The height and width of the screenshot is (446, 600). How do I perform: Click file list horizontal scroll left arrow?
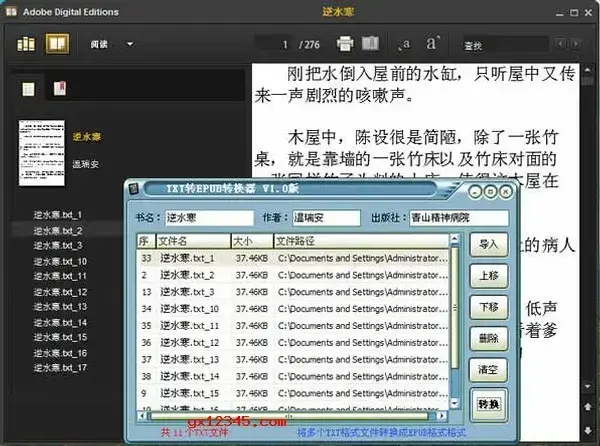click(142, 415)
